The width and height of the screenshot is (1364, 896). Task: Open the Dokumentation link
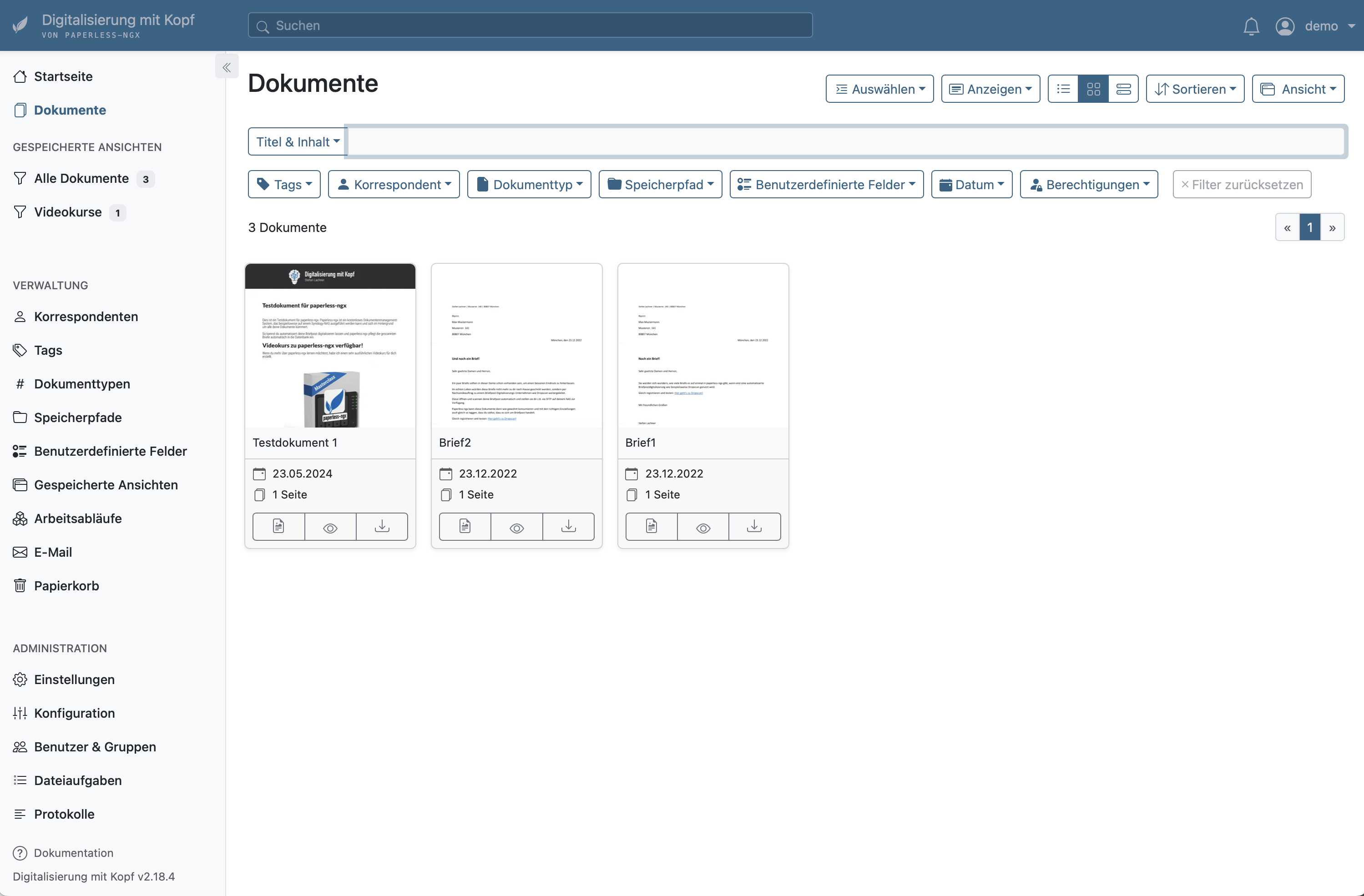[73, 852]
